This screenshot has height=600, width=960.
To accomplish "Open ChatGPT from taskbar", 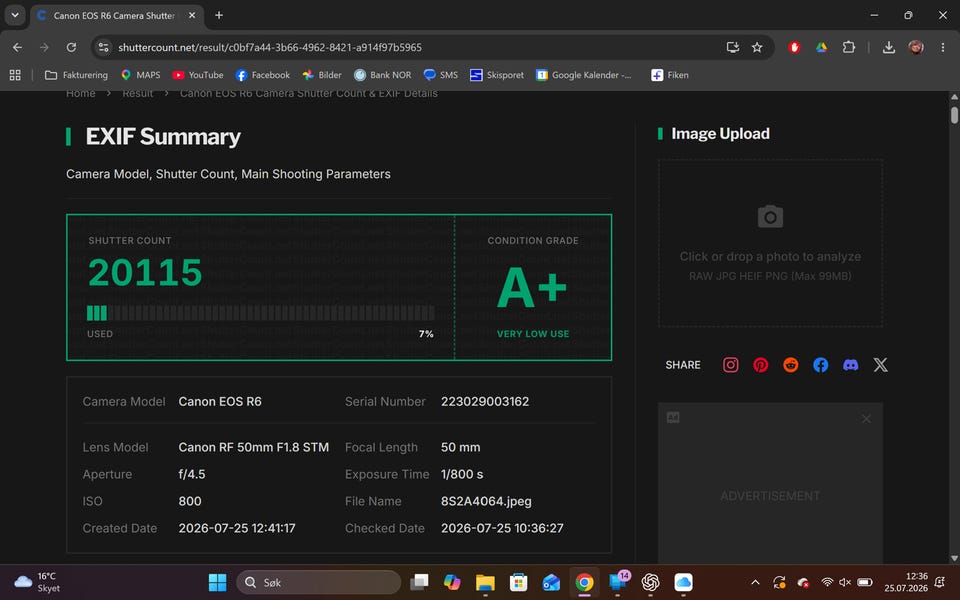I will coord(650,582).
